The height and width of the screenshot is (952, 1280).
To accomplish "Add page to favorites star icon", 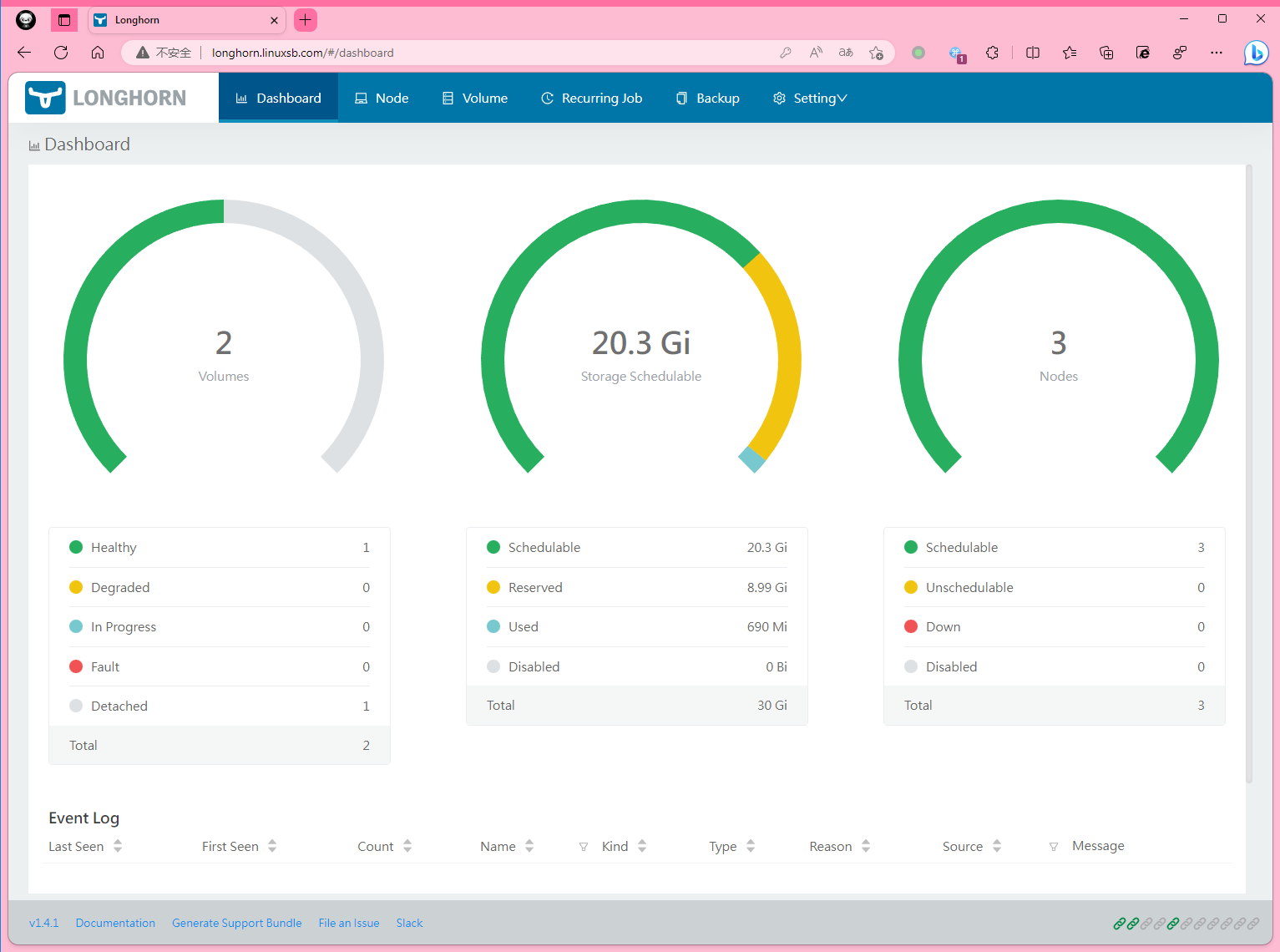I will pyautogui.click(x=876, y=53).
